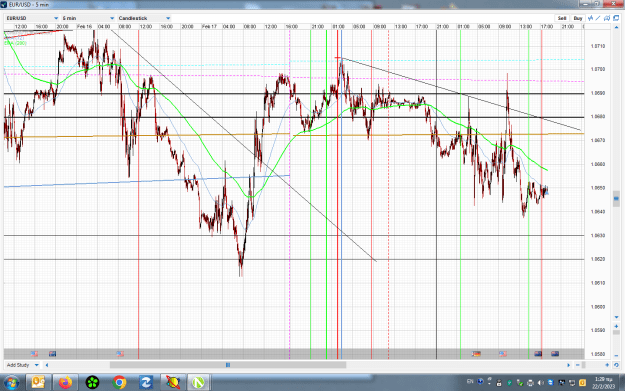Click the German flag economic event marker
625x391 pixels.
tap(476, 354)
